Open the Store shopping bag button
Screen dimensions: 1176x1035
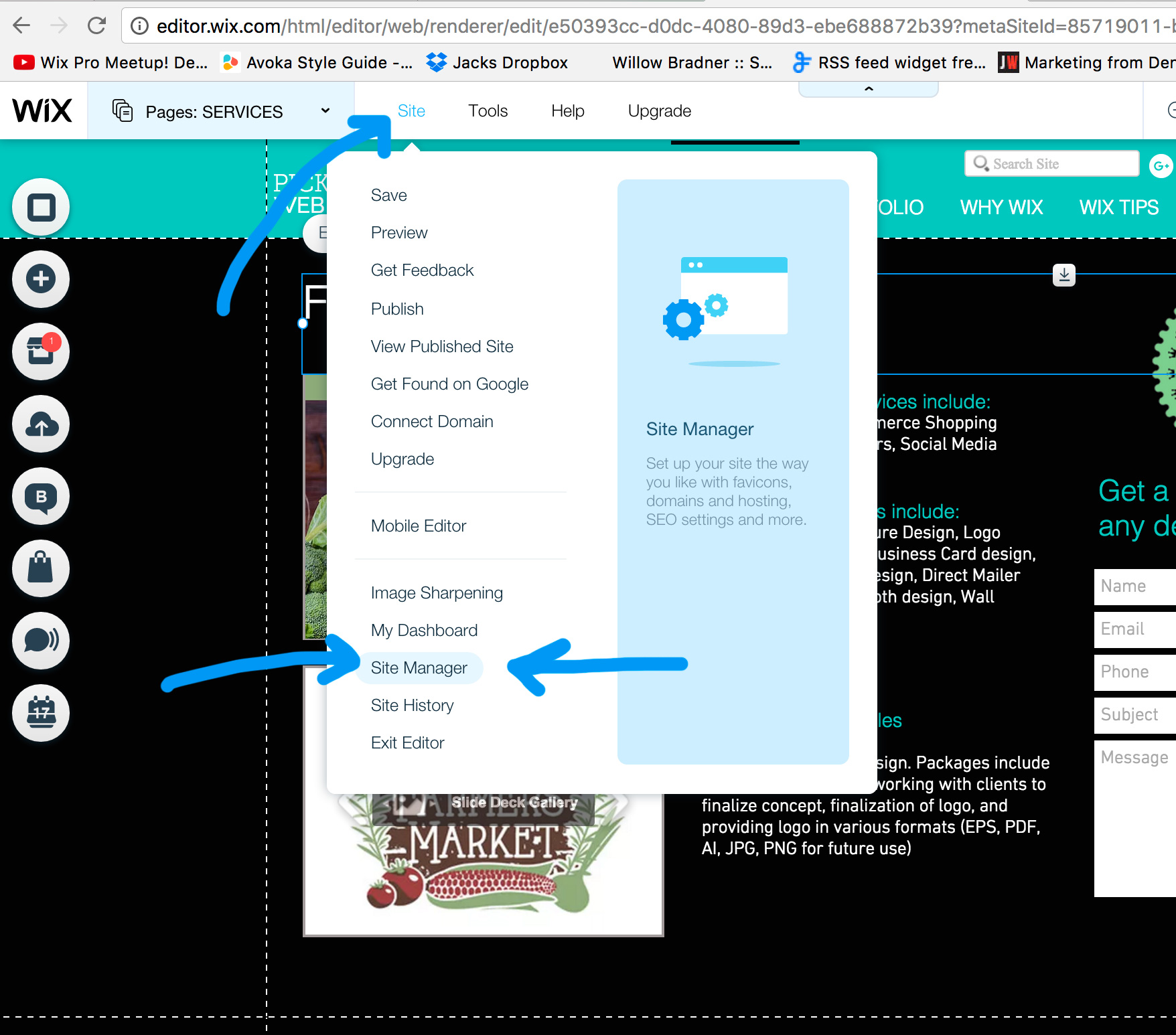[x=41, y=568]
